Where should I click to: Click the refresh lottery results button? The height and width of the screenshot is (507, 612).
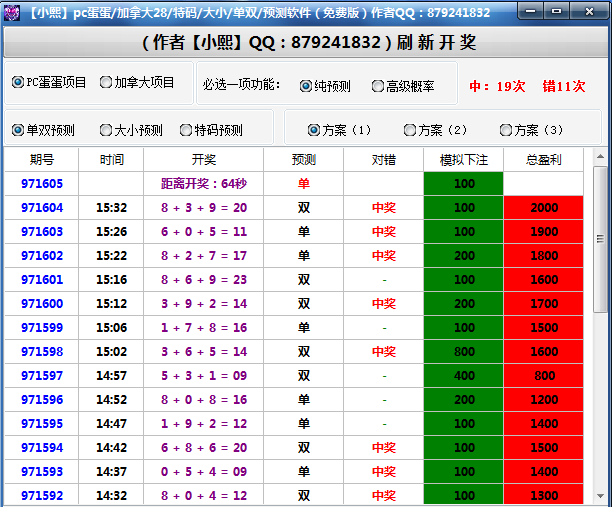tap(306, 43)
